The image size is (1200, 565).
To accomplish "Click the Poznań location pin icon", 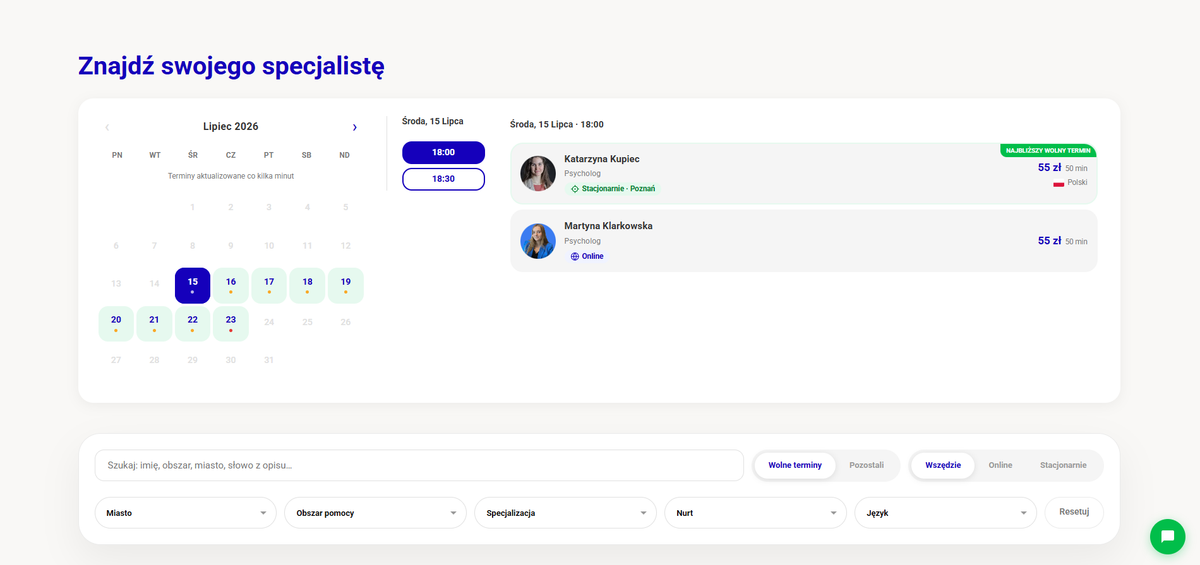I will 575,189.
